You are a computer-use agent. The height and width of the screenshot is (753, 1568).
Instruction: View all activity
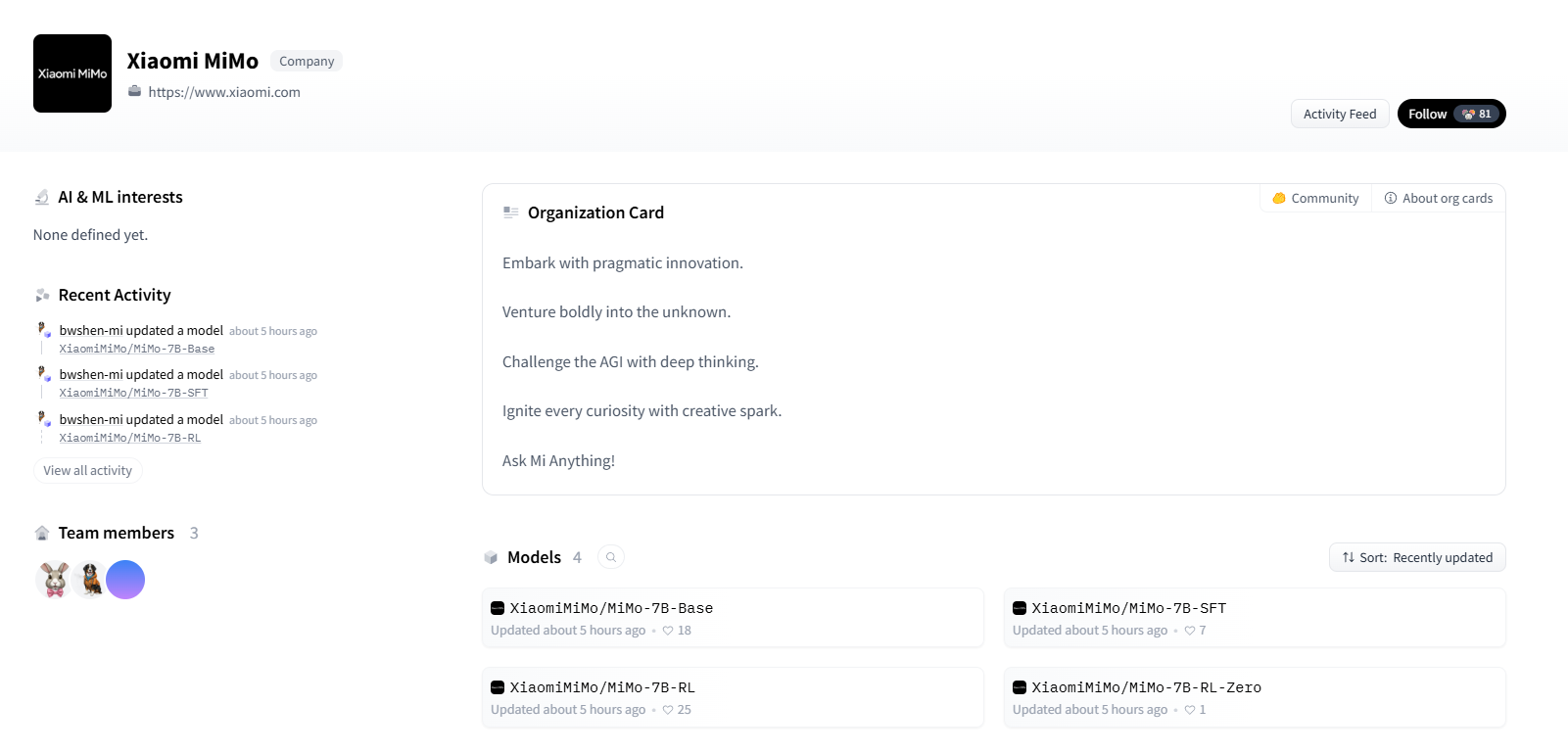88,470
